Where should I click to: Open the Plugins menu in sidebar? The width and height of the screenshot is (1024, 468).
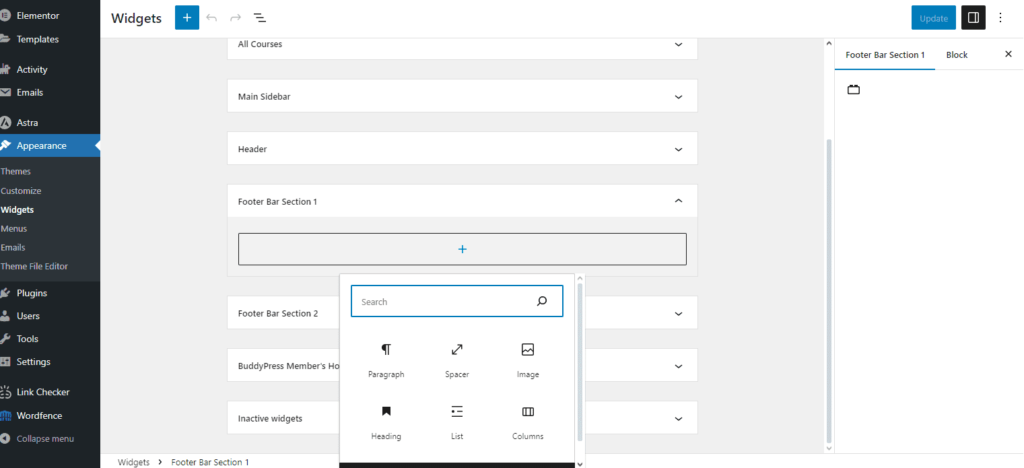point(31,293)
